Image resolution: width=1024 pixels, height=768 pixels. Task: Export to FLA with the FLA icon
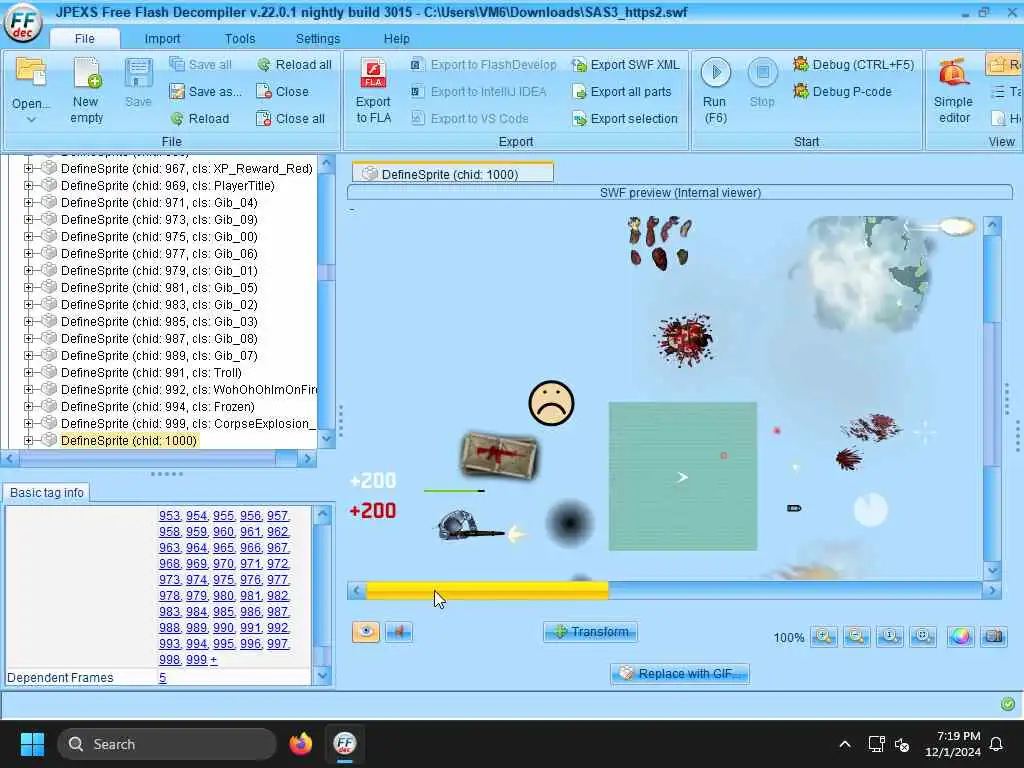pyautogui.click(x=374, y=90)
